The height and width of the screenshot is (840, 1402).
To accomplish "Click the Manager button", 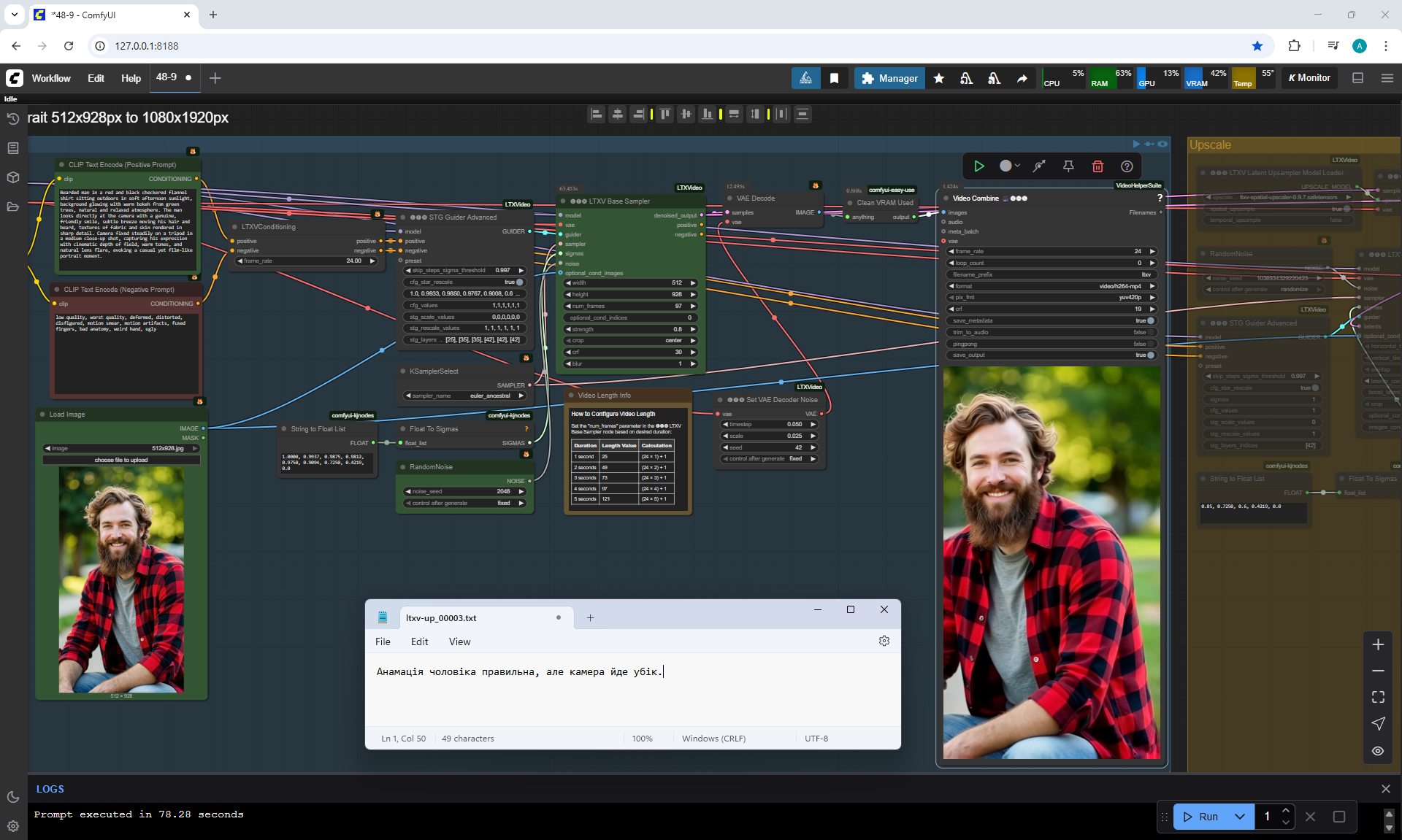I will pos(889,78).
